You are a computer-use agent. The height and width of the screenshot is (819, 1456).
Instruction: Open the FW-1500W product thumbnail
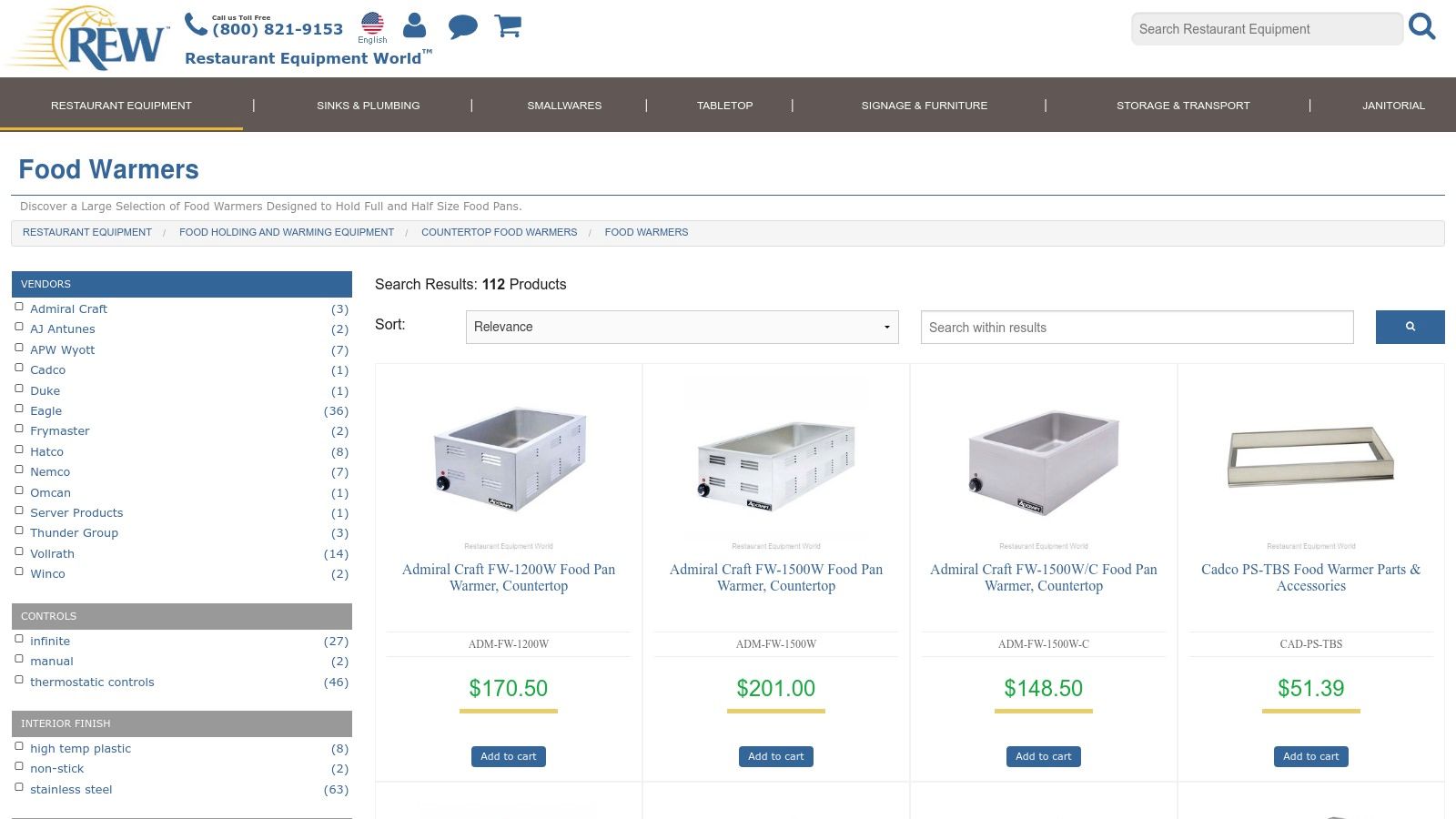point(776,465)
